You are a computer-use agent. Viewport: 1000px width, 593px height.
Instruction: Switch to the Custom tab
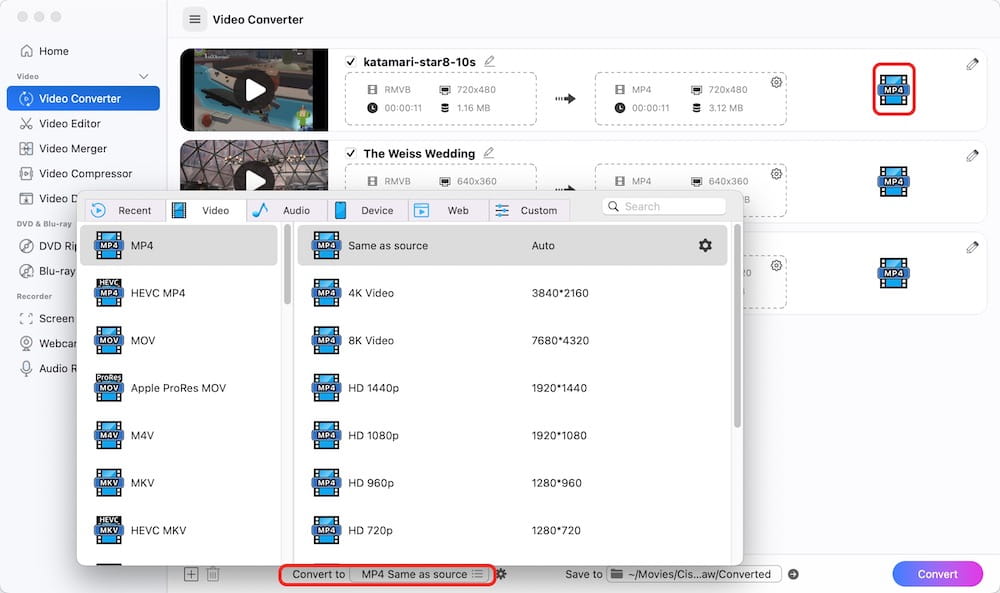[530, 210]
